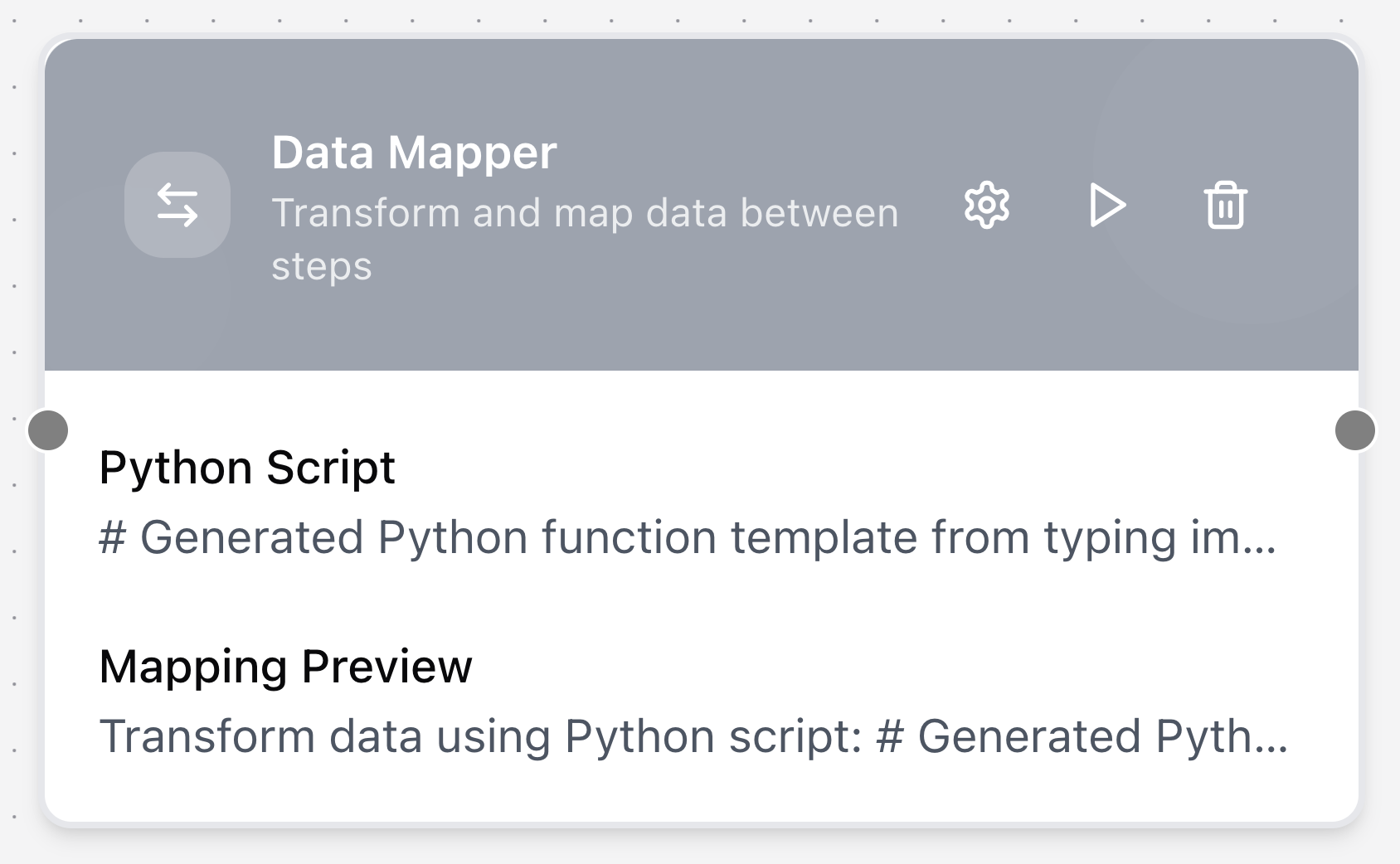The height and width of the screenshot is (864, 1400).
Task: Select the "Transform data using Python script" preview text
Action: (x=481, y=736)
